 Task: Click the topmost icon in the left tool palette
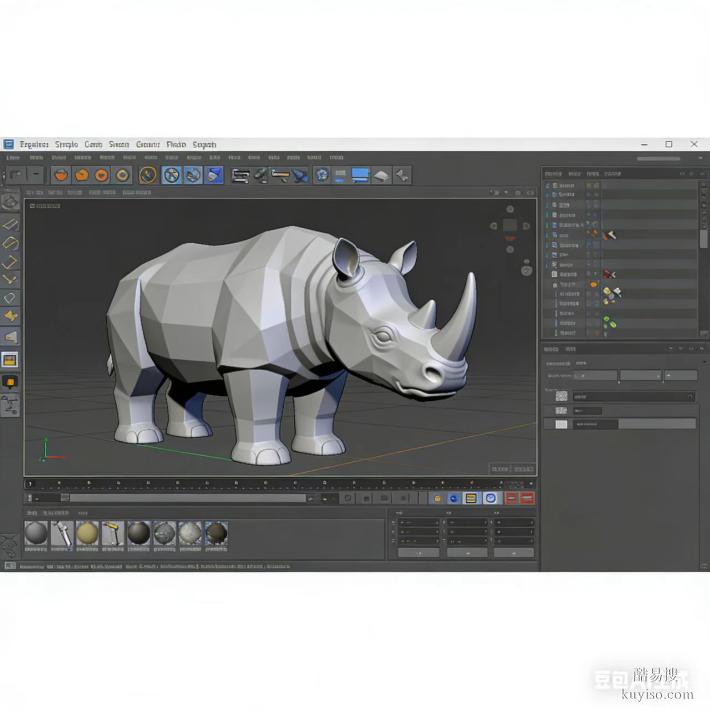coord(10,202)
